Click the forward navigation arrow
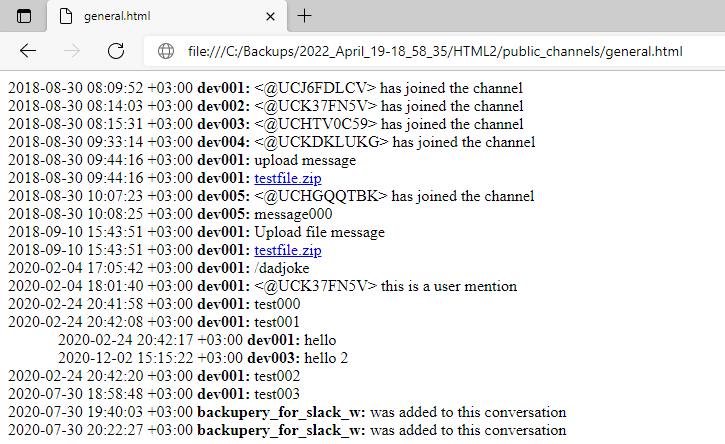Image resolution: width=725 pixels, height=444 pixels. (72, 51)
